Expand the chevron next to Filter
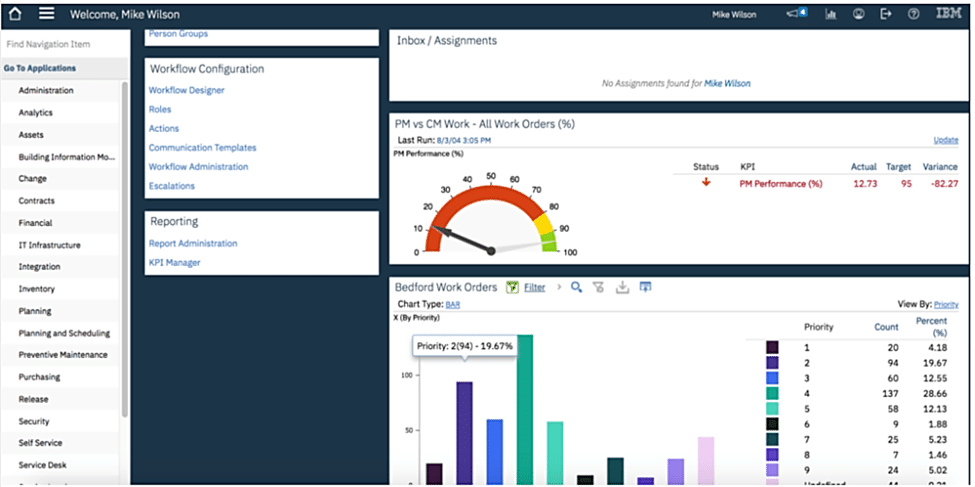 558,287
